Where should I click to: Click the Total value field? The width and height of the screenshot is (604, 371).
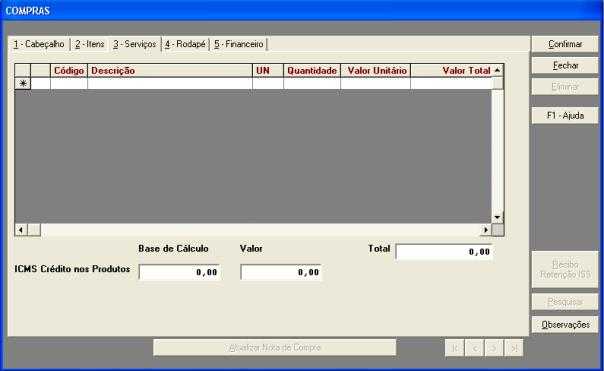[444, 252]
